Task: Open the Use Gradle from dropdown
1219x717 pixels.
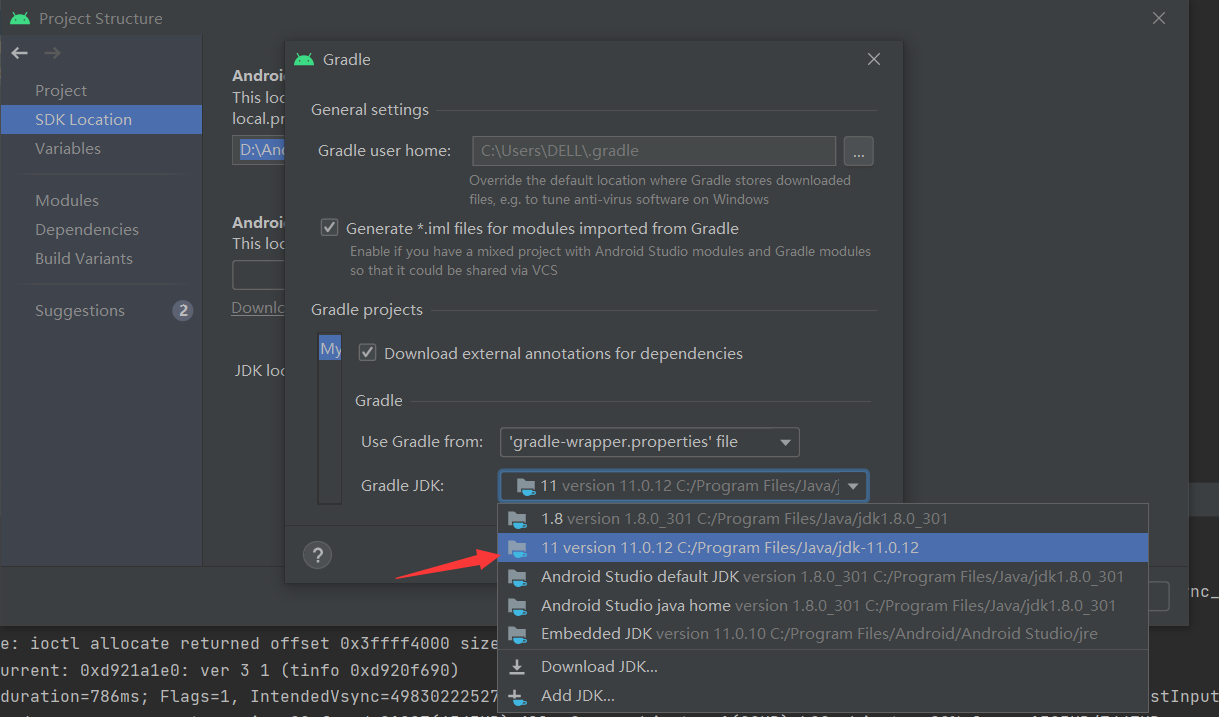Action: click(649, 442)
